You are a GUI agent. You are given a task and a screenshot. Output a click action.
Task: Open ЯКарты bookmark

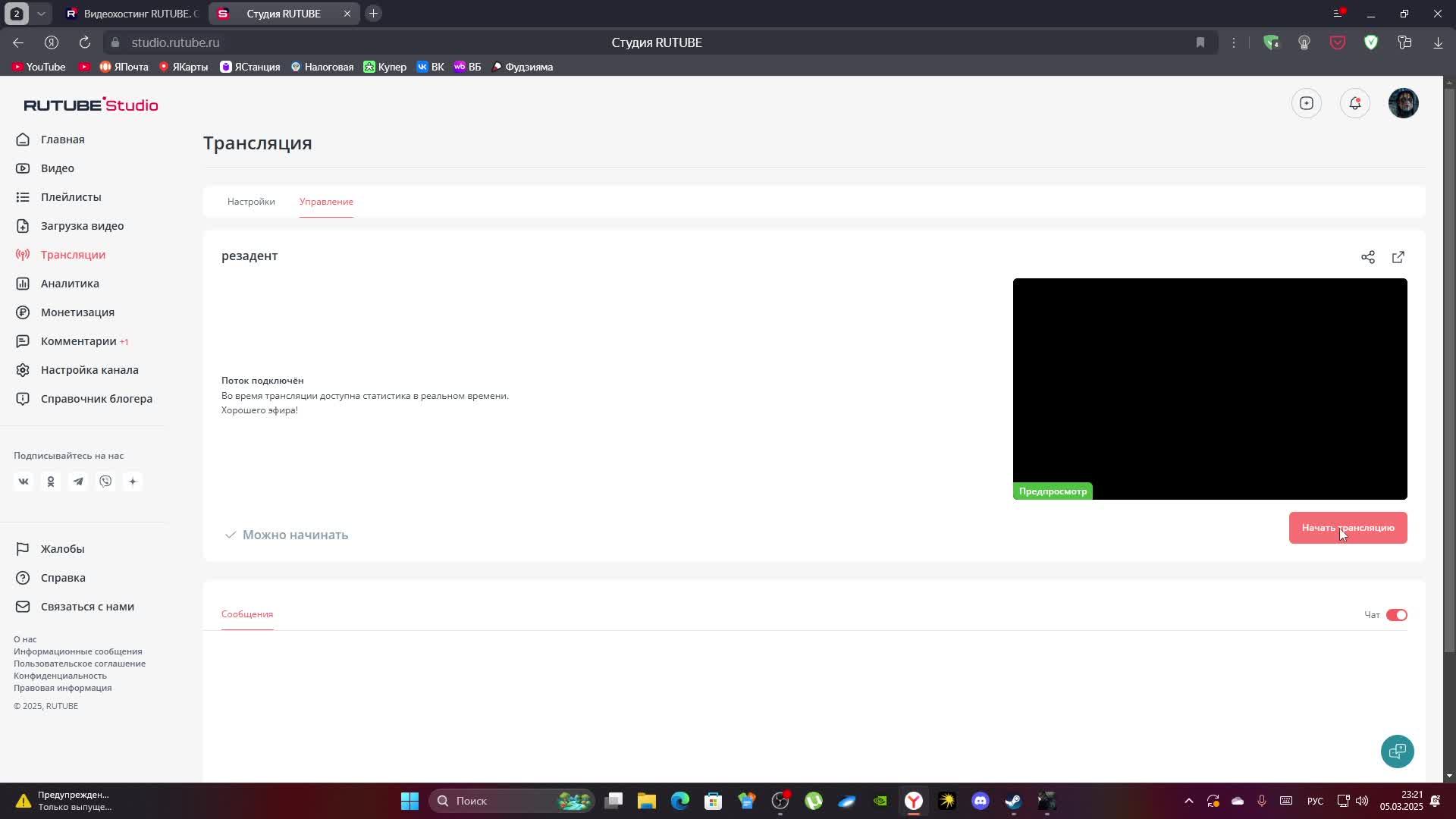pos(183,67)
